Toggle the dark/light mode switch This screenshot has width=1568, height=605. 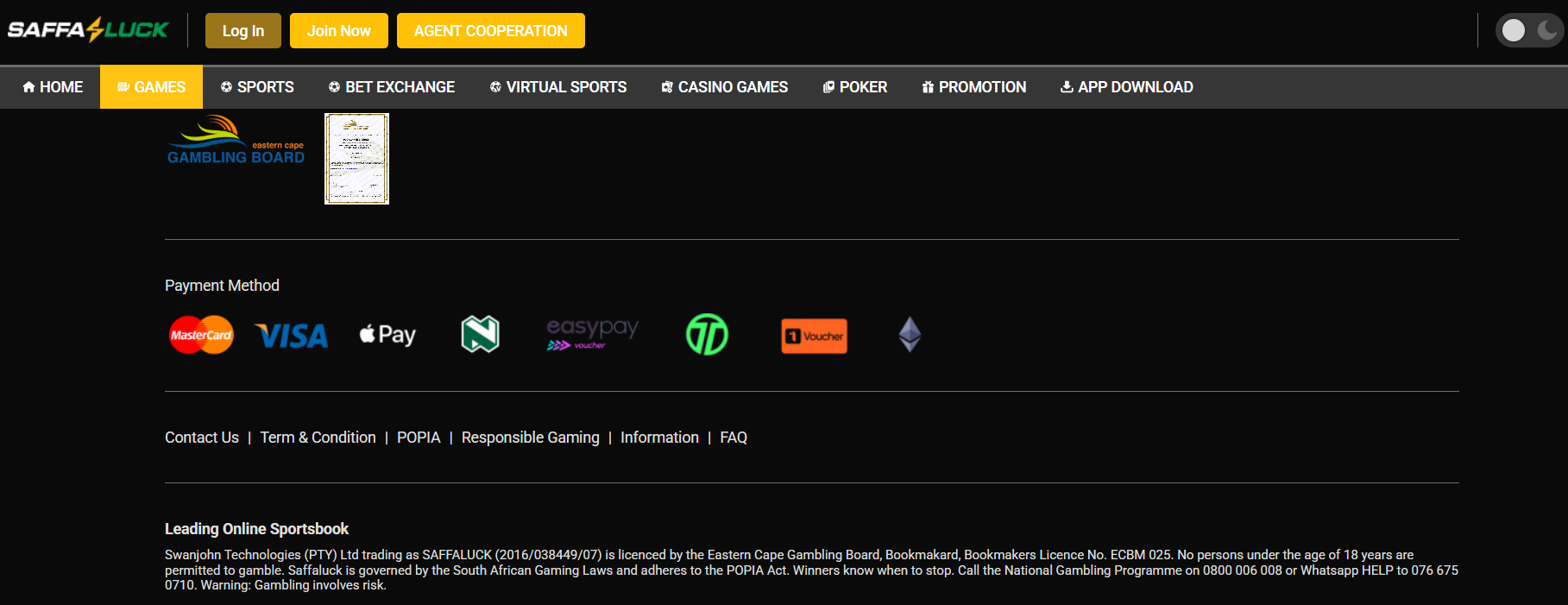pyautogui.click(x=1529, y=31)
